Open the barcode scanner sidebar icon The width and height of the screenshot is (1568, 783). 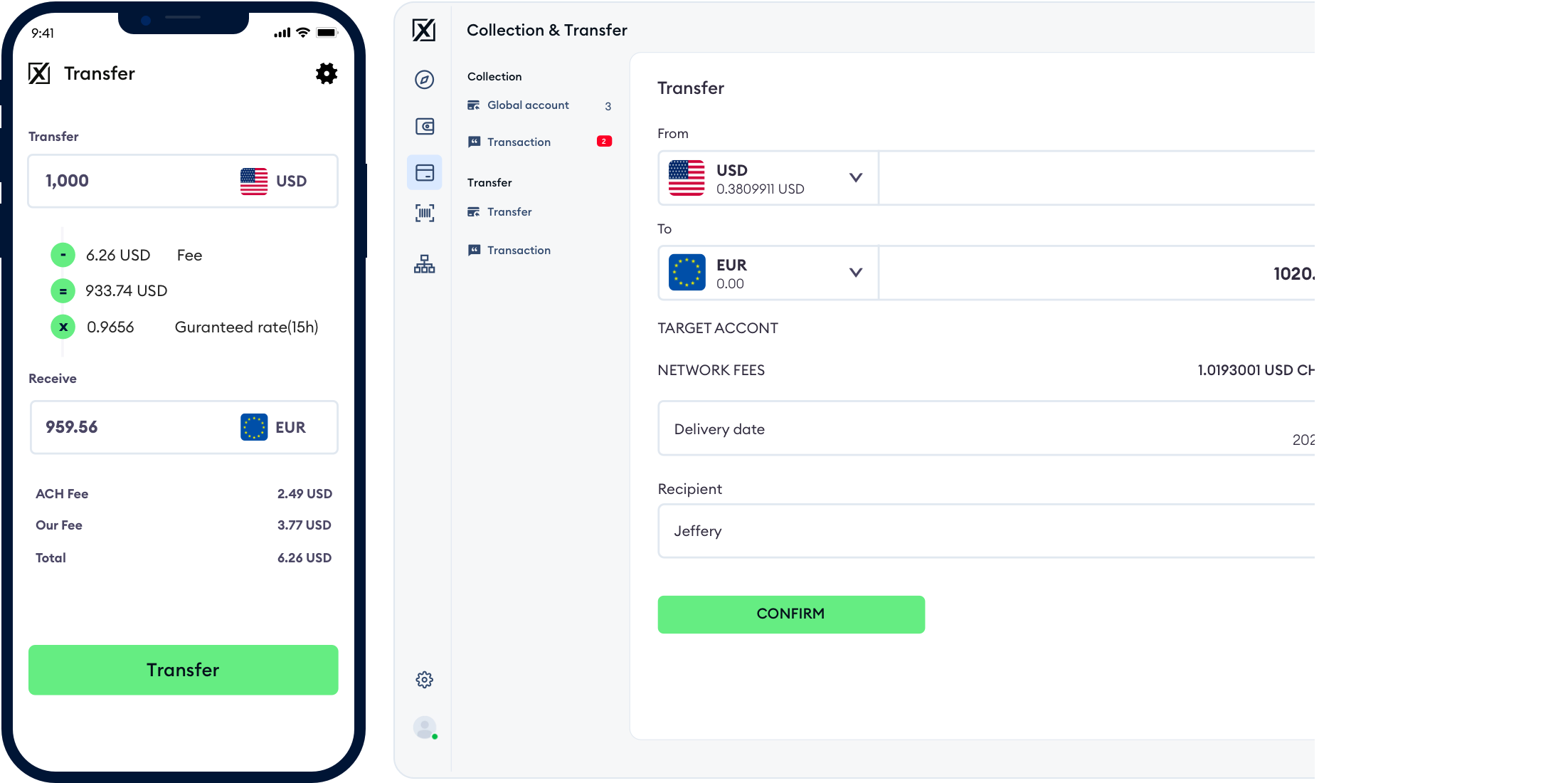coord(424,213)
